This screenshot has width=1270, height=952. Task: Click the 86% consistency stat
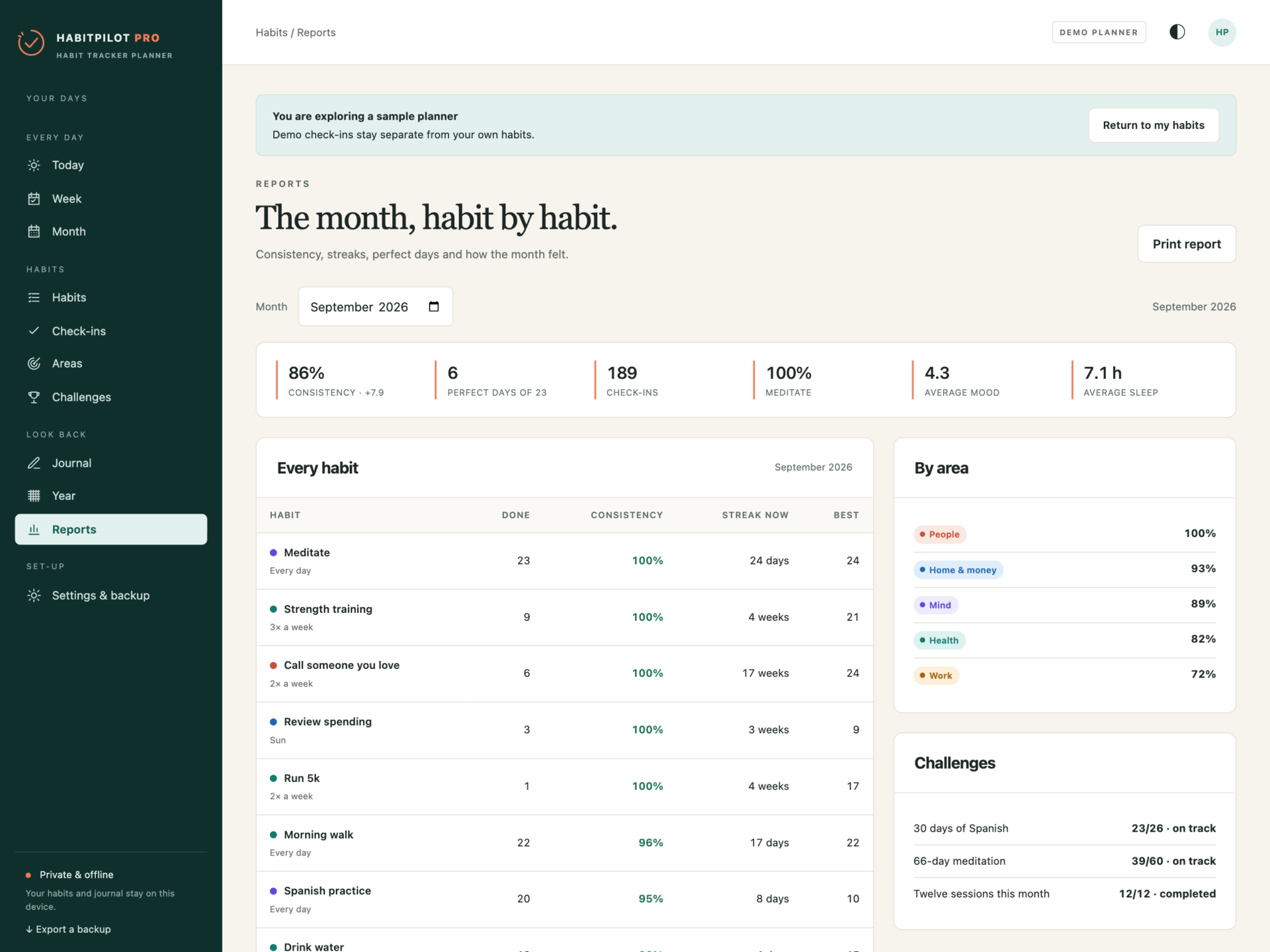coord(335,380)
